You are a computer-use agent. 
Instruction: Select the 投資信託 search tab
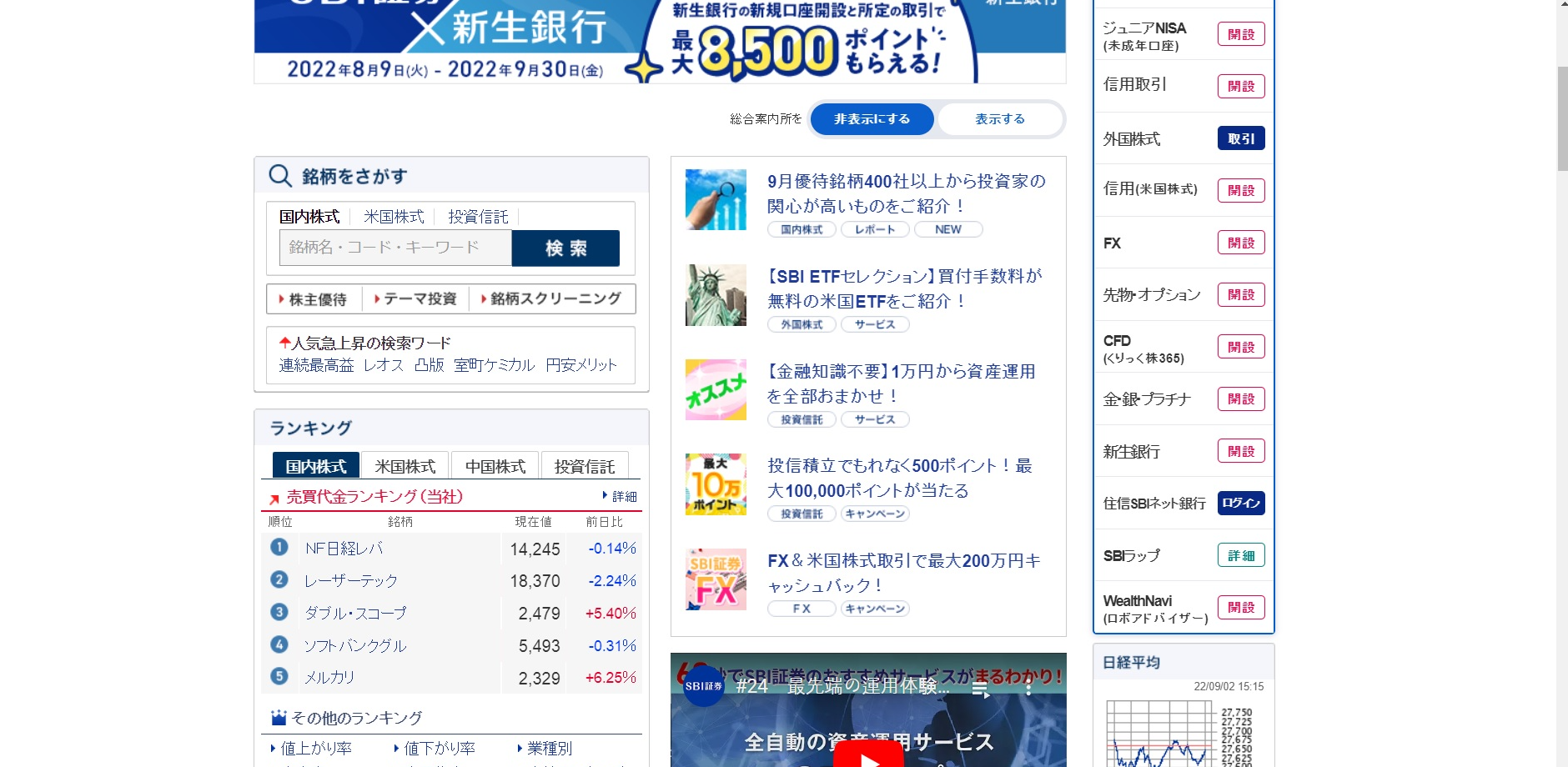click(478, 217)
